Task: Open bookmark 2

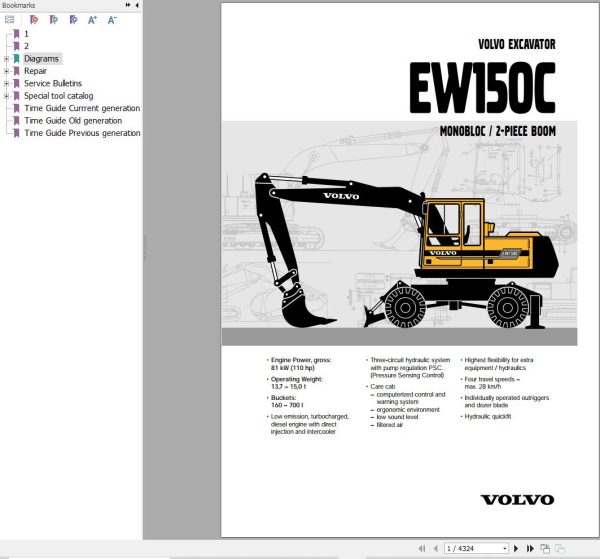Action: click(x=26, y=46)
